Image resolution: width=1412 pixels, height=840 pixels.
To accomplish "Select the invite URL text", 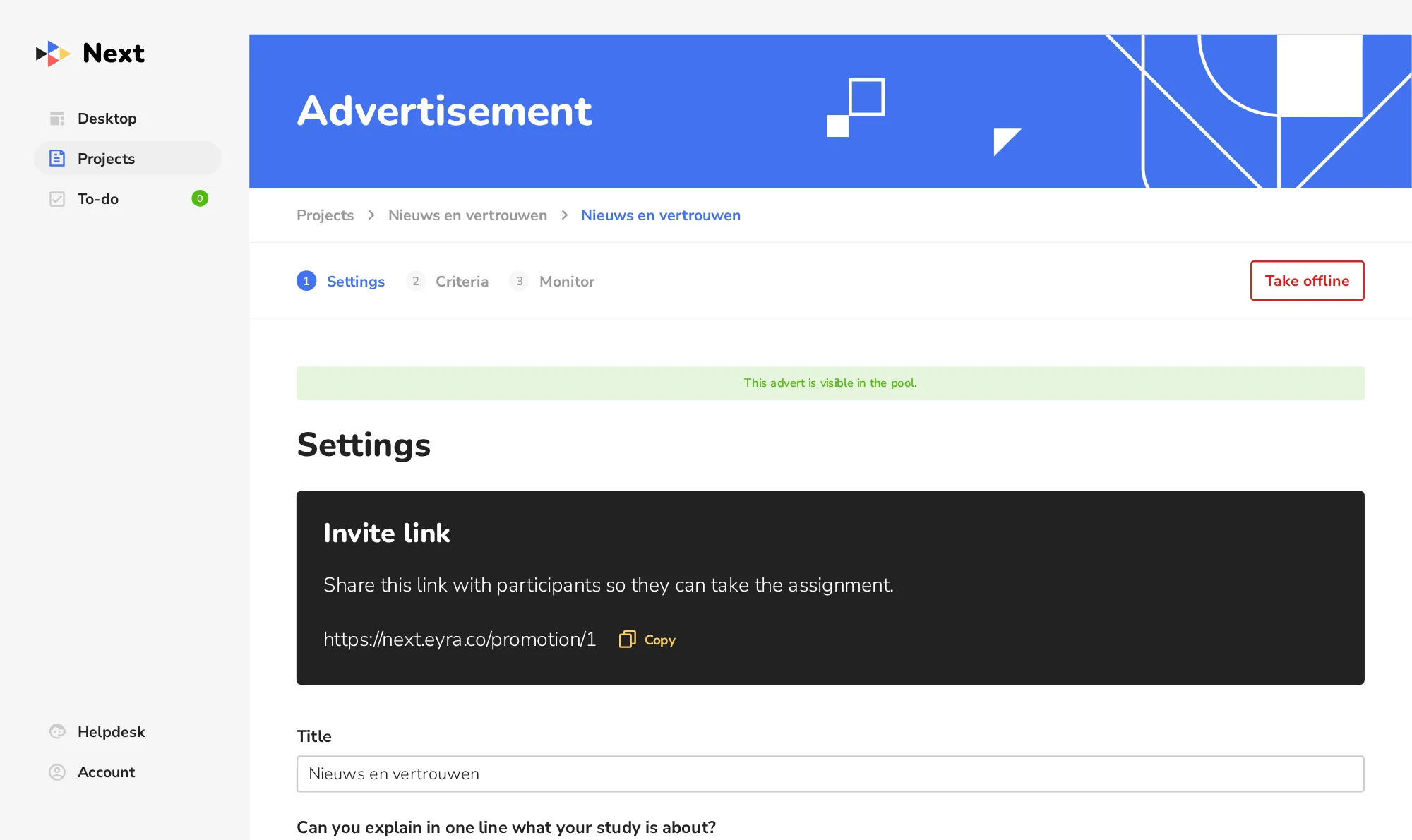I will tap(460, 640).
